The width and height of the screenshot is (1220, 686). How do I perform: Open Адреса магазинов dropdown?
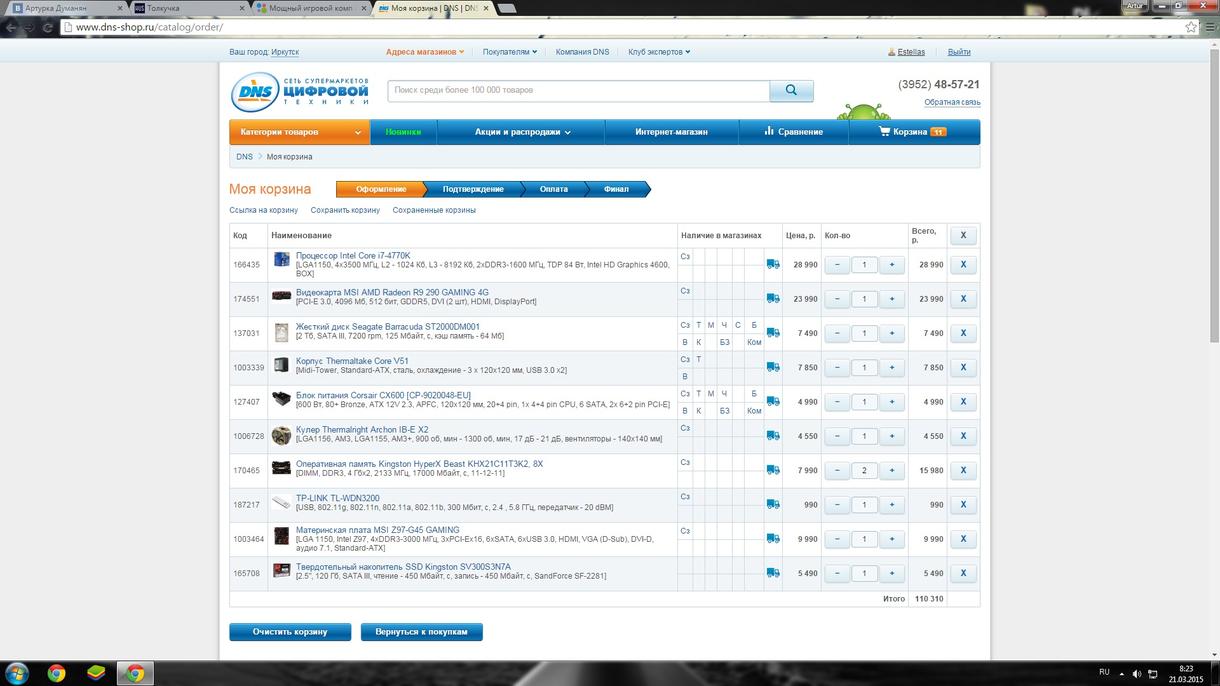(x=425, y=52)
